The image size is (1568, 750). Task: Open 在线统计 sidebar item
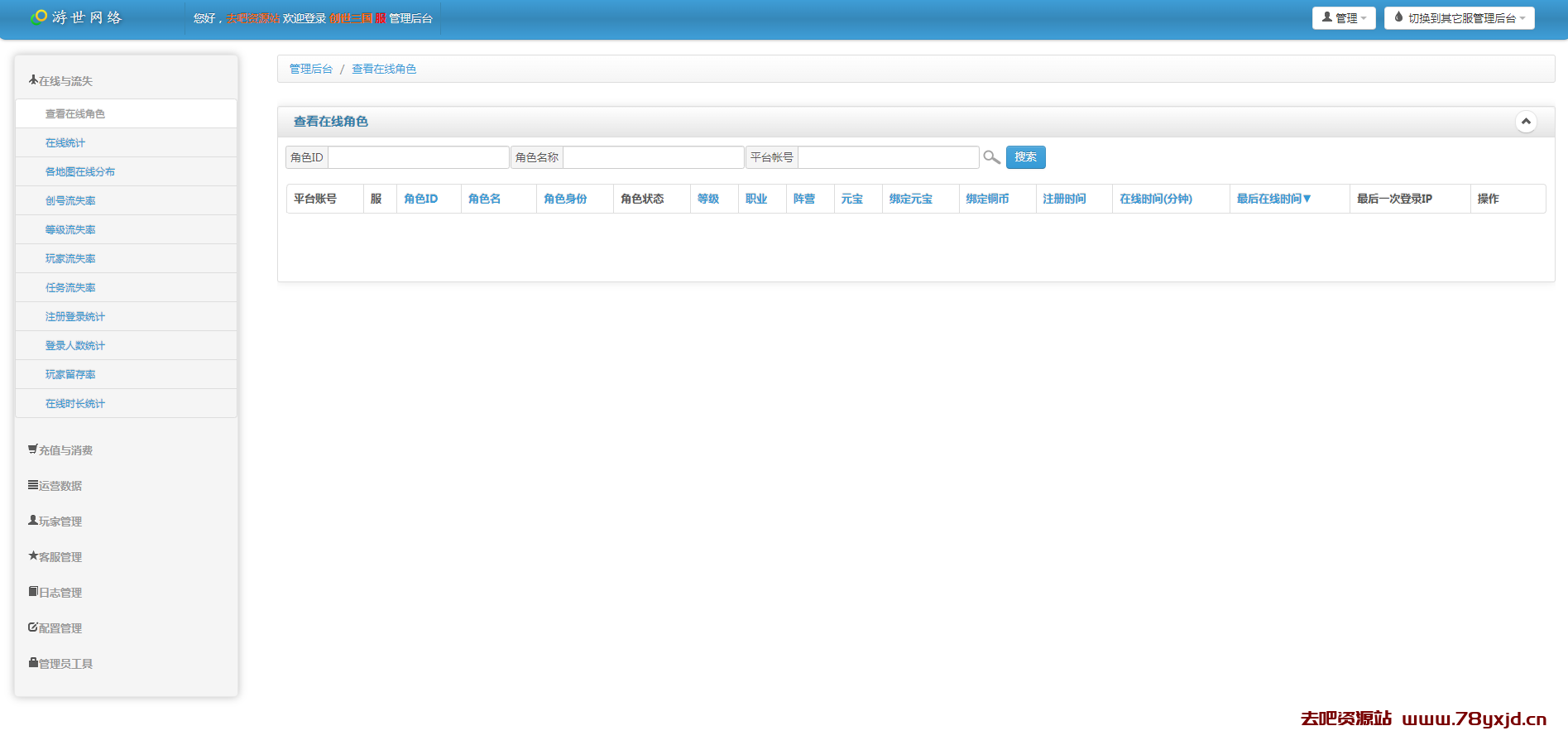tap(126, 142)
